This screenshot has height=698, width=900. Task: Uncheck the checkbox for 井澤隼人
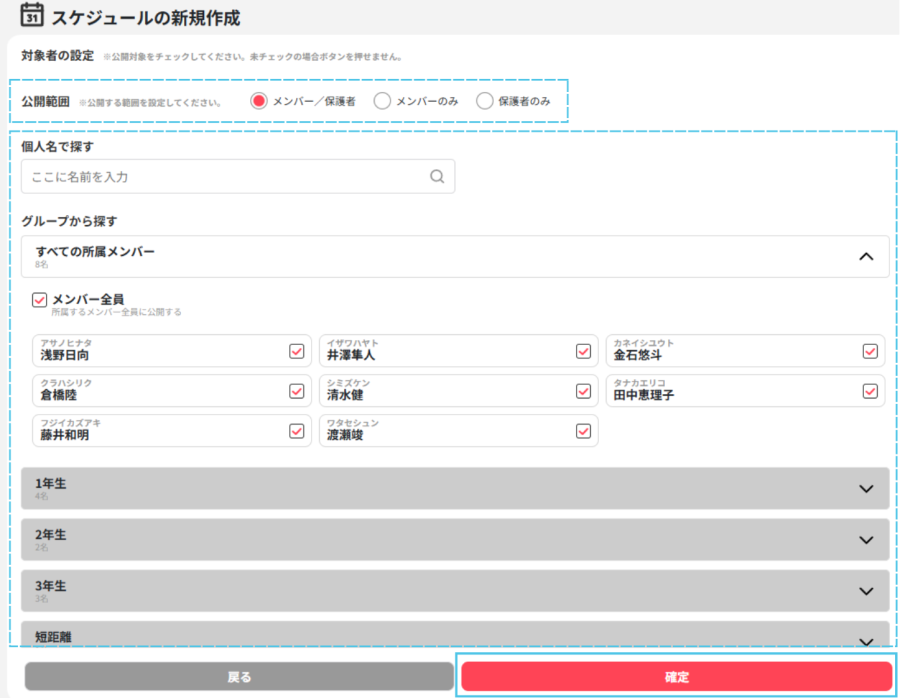583,351
